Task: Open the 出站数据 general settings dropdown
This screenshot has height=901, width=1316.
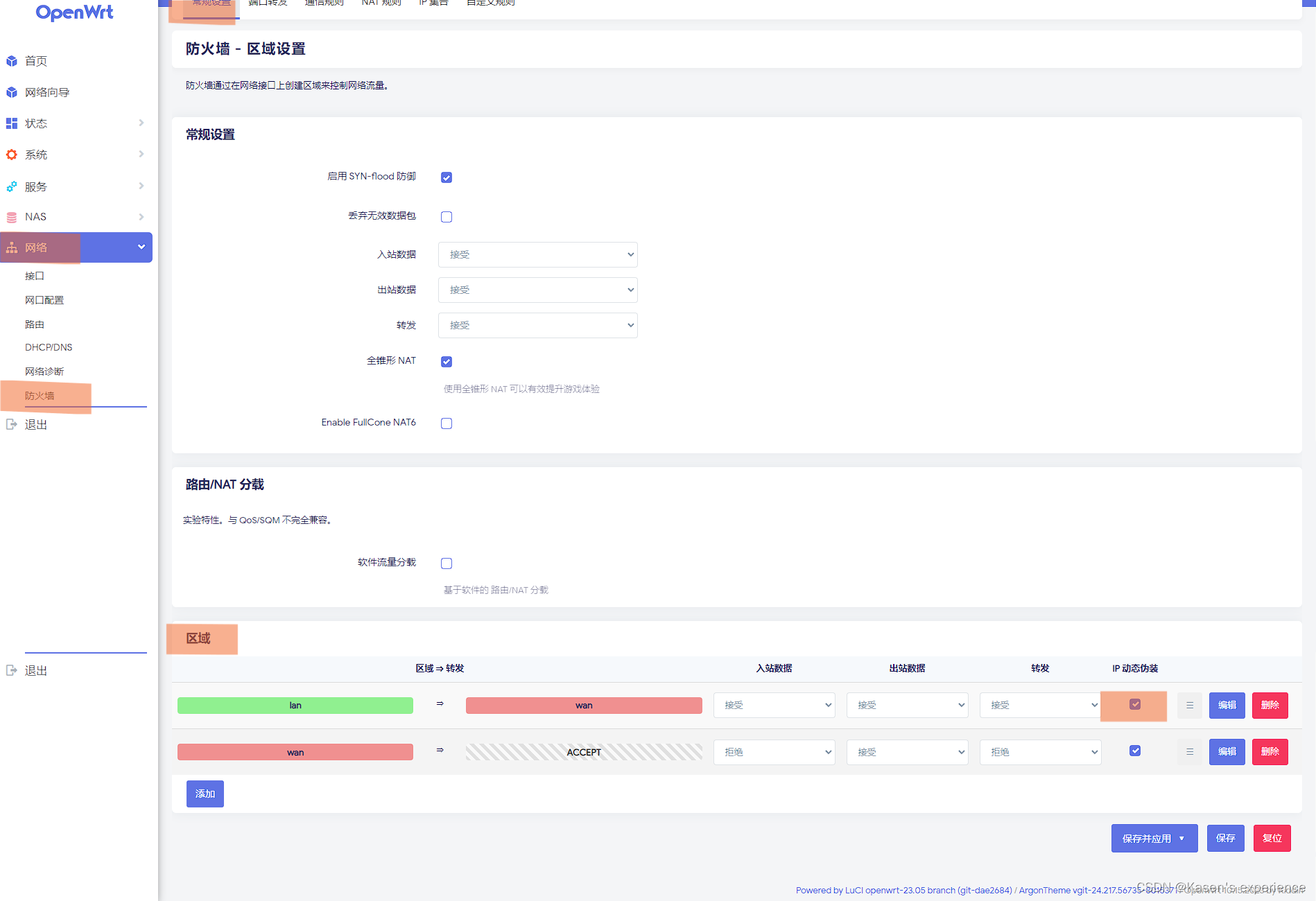Action: coord(538,290)
